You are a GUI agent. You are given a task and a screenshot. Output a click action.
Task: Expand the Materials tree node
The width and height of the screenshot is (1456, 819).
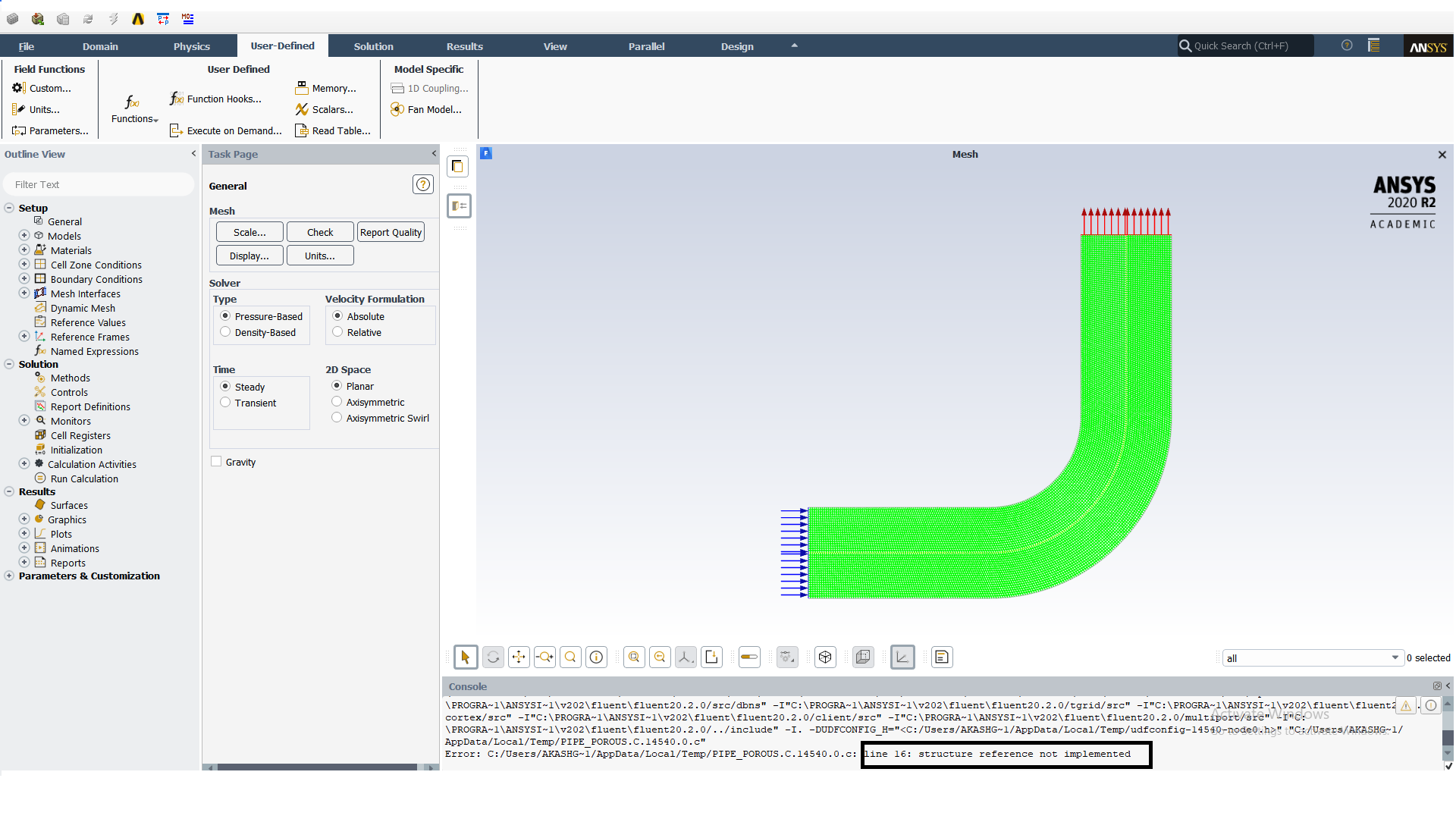coord(24,250)
